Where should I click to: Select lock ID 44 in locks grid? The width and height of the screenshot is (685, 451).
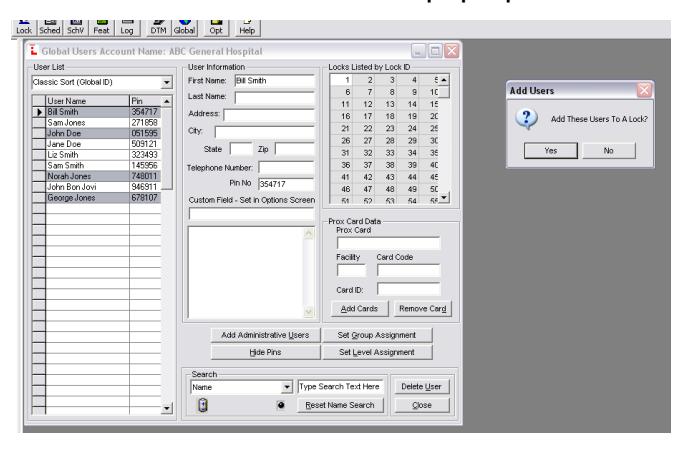(408, 177)
